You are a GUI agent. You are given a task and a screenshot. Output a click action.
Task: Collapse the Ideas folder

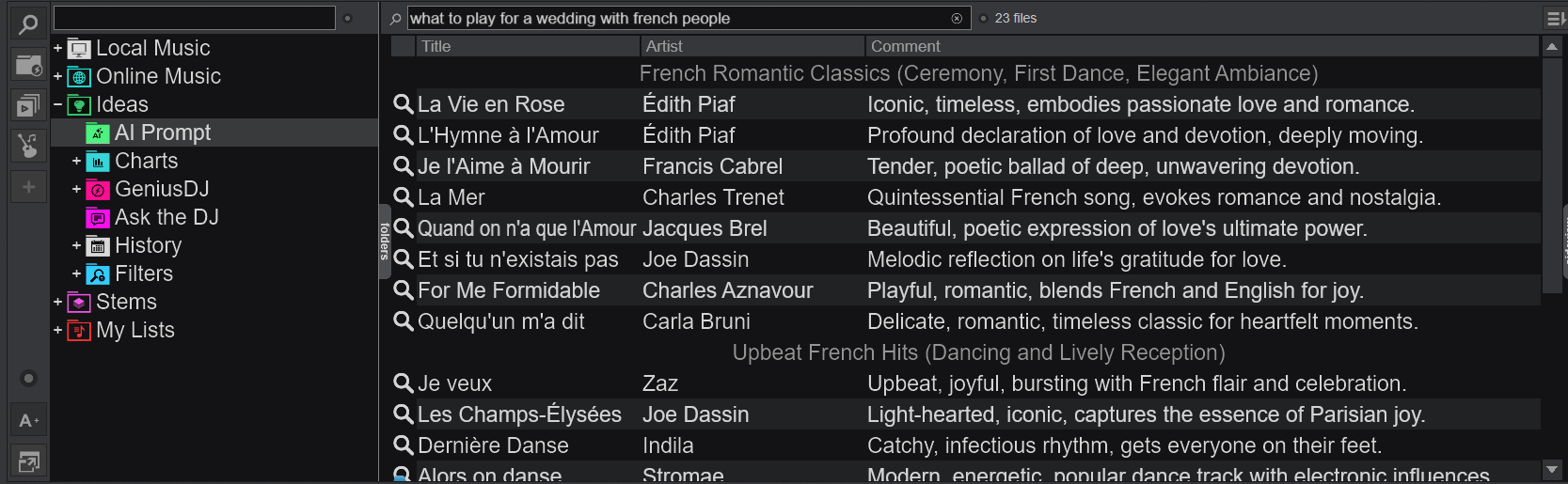coord(58,104)
